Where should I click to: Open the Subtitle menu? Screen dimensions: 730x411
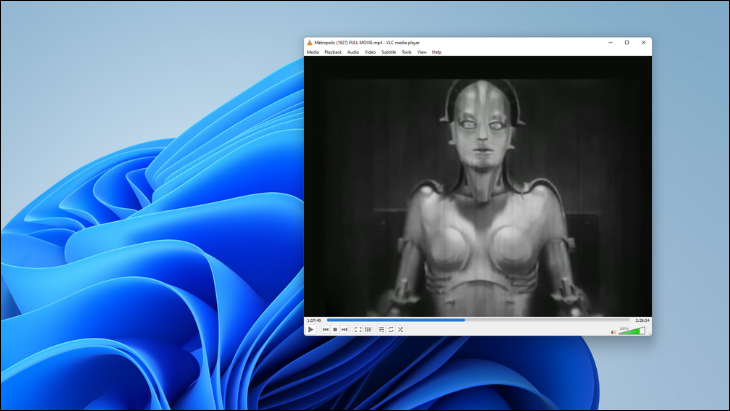click(x=389, y=52)
